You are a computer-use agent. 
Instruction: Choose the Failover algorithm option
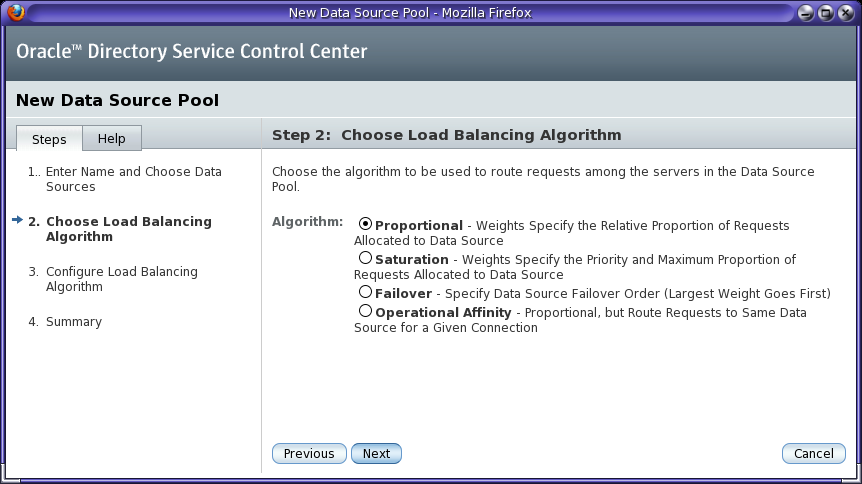click(366, 292)
